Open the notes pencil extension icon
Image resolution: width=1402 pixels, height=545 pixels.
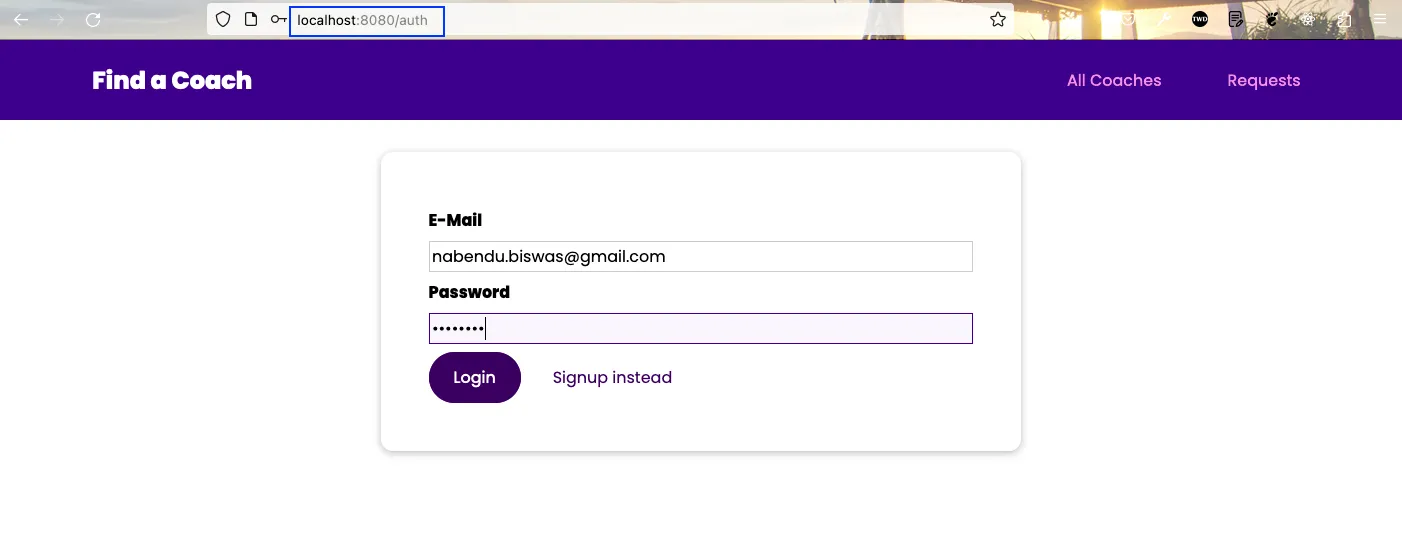point(1236,19)
